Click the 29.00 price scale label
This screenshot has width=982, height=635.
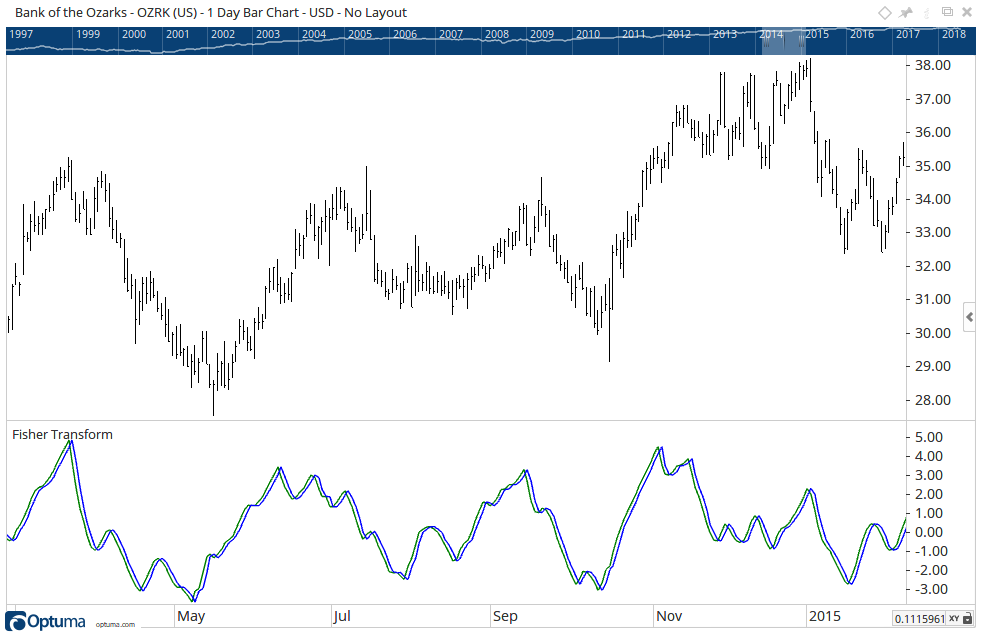[933, 366]
